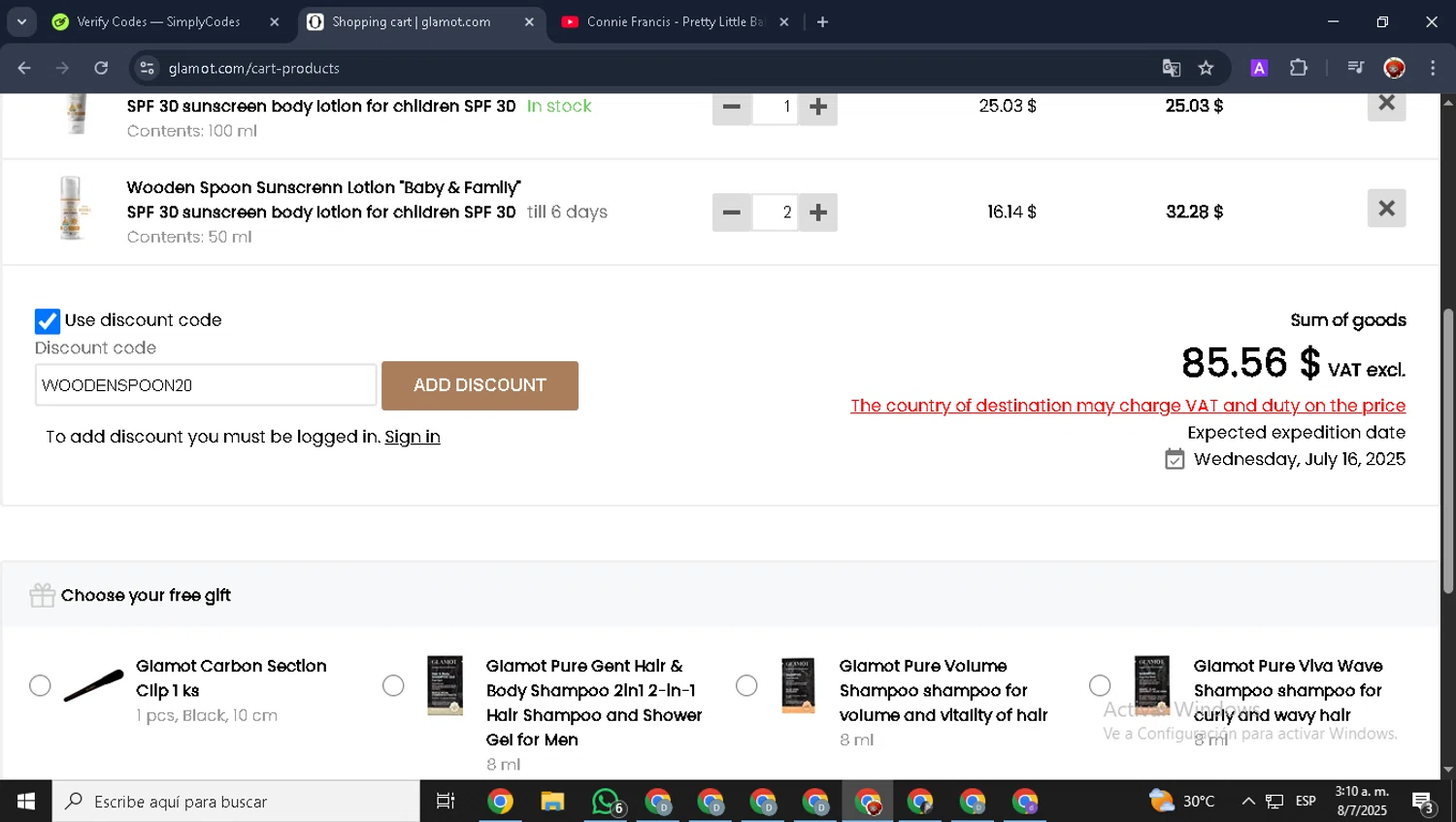Click the Glamot Pure Volume Shampoo title
The width and height of the screenshot is (1456, 822).
(x=943, y=691)
